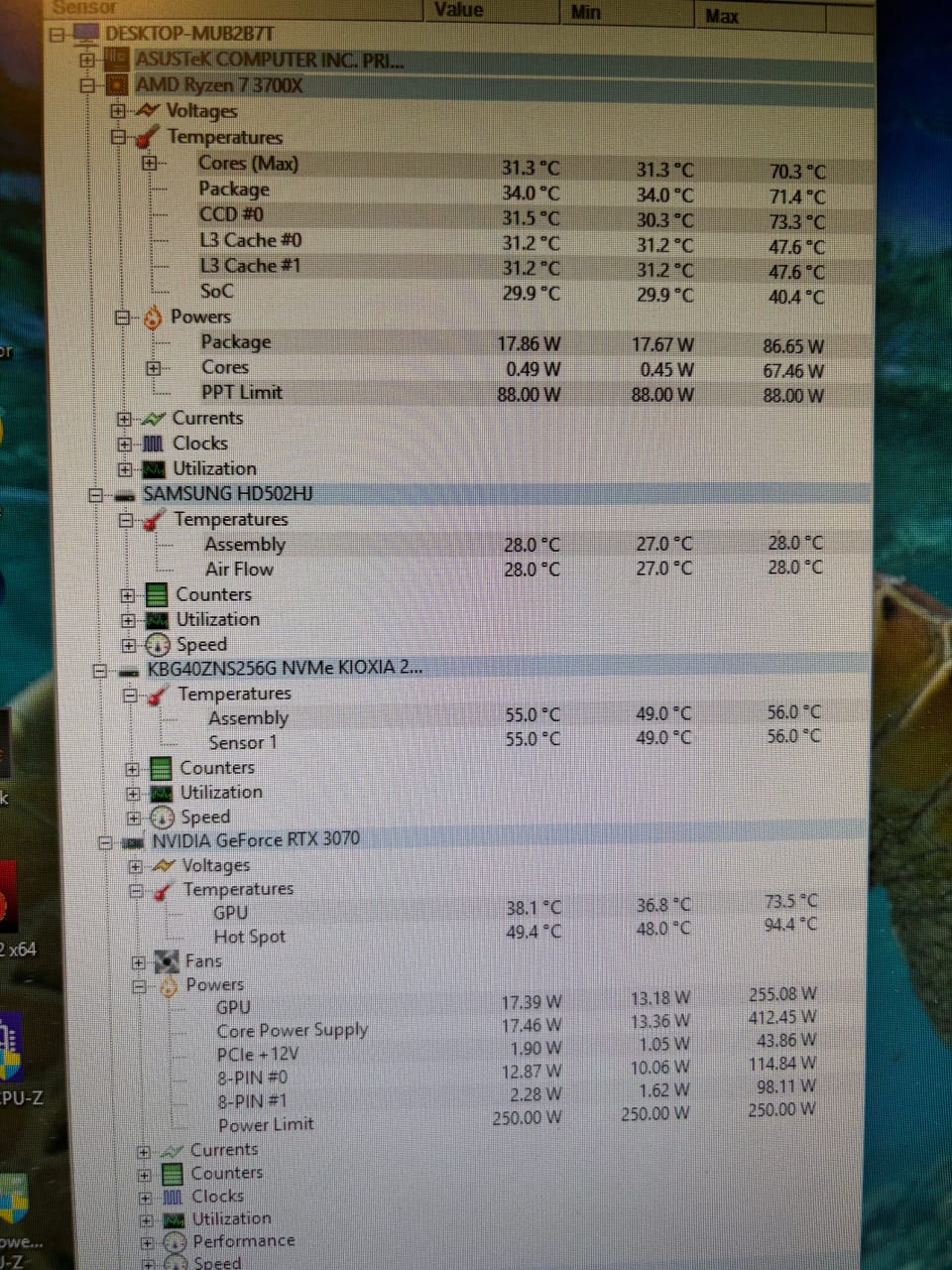Collapse the DESKTOP-MUB2B7T root node

point(58,35)
